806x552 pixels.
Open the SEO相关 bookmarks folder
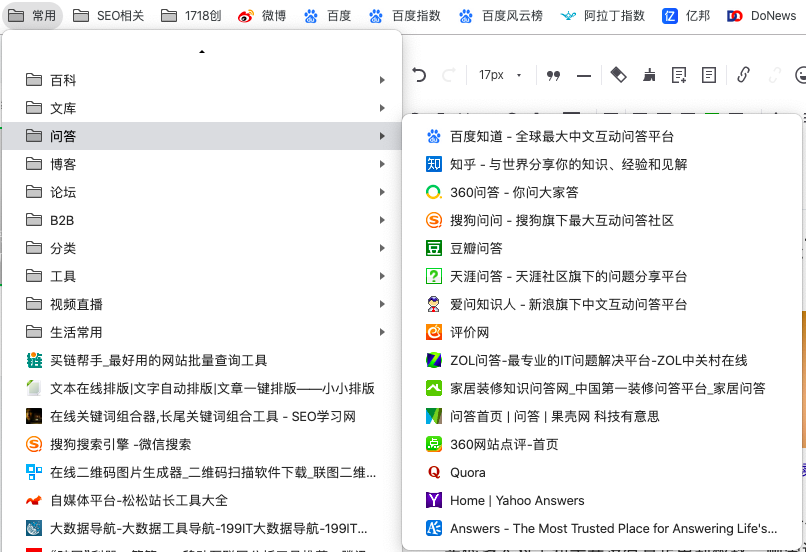[108, 16]
